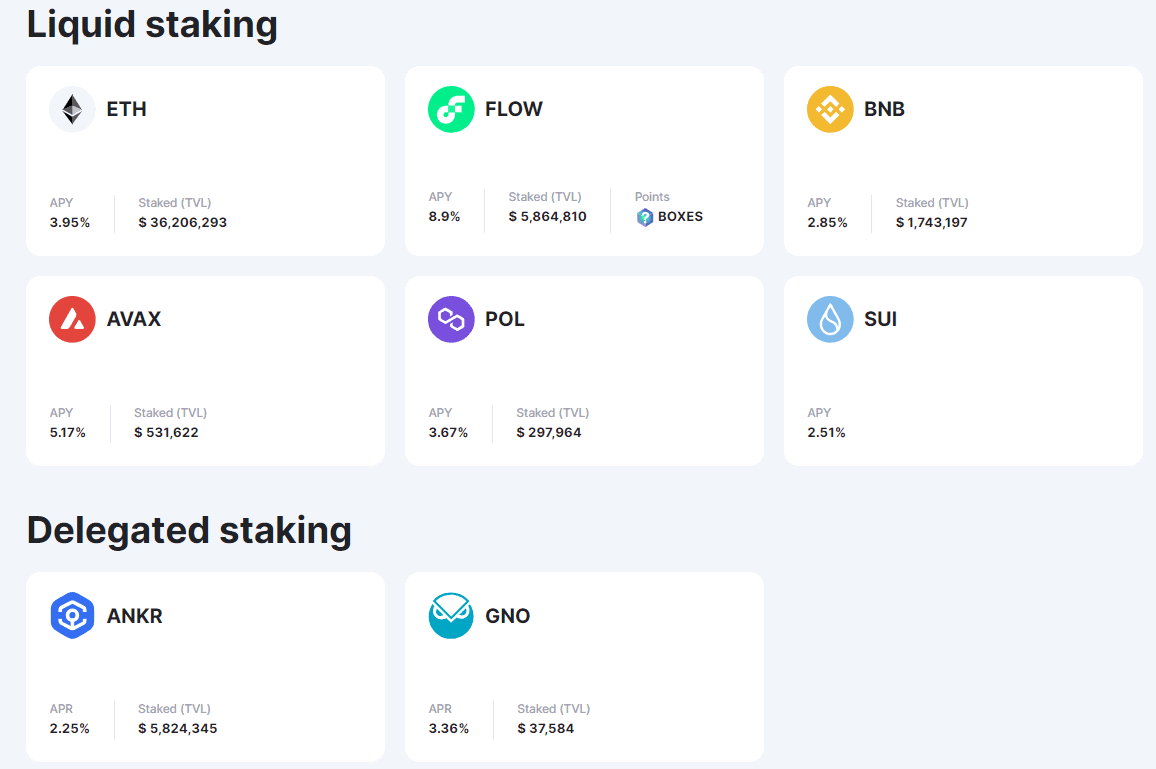Click the blue SUI droplet icon
Viewport: 1156px width, 769px height.
point(830,319)
